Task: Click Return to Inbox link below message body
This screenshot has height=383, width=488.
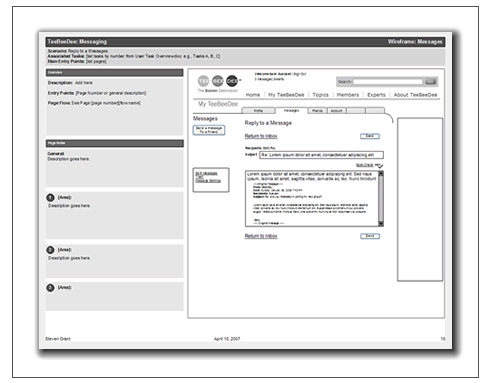Action: point(261,236)
